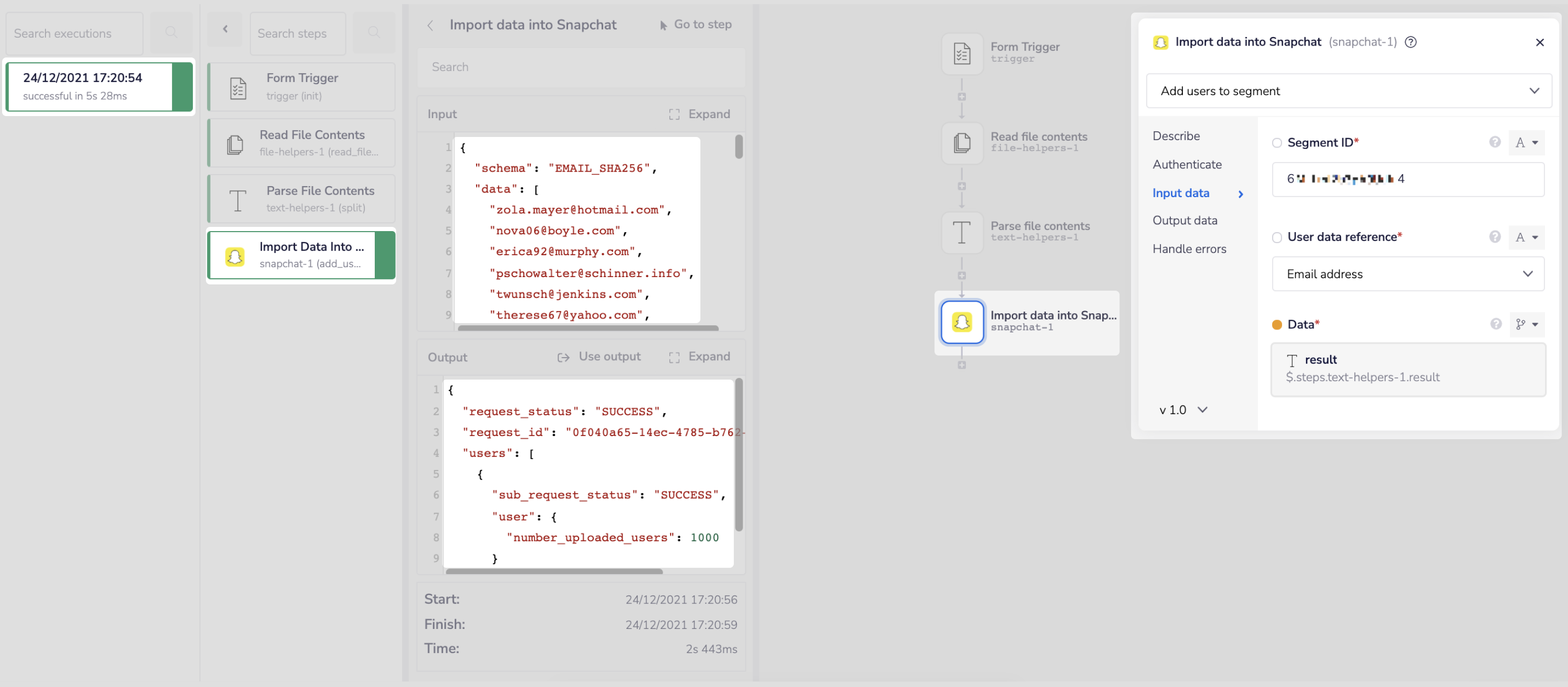The image size is (1568, 687).
Task: Click the search icon next to Search executions
Action: (x=171, y=33)
